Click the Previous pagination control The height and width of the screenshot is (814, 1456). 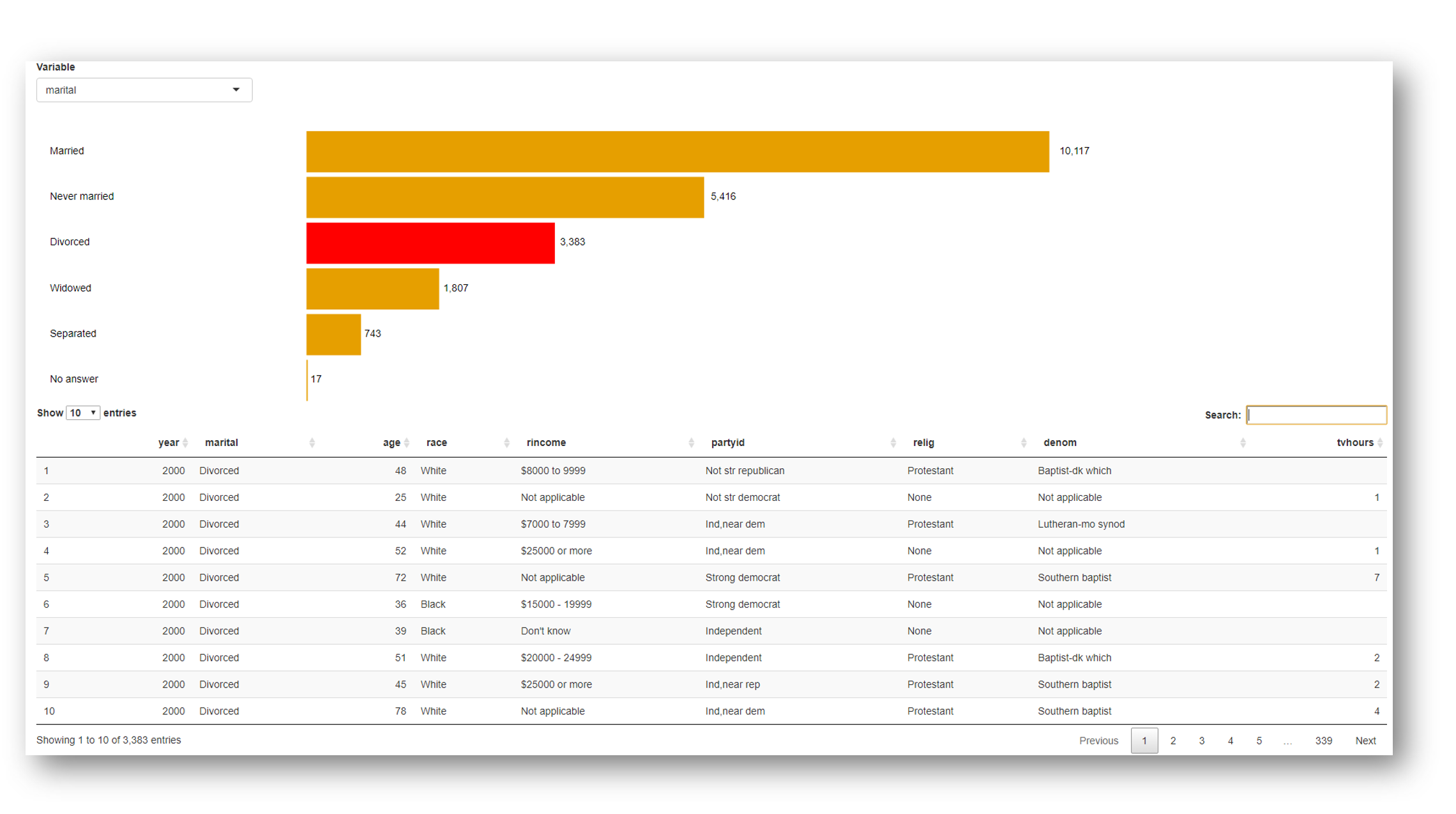coord(1098,740)
